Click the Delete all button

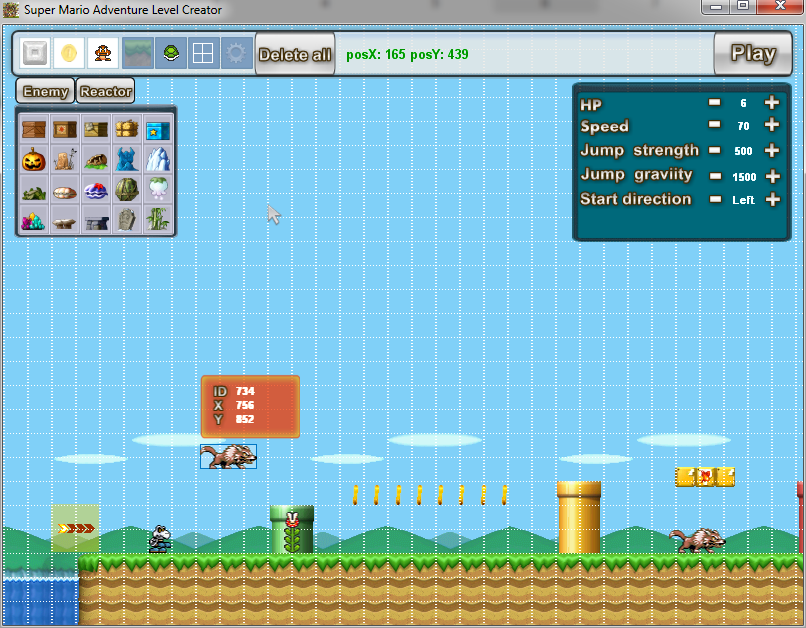pos(295,54)
